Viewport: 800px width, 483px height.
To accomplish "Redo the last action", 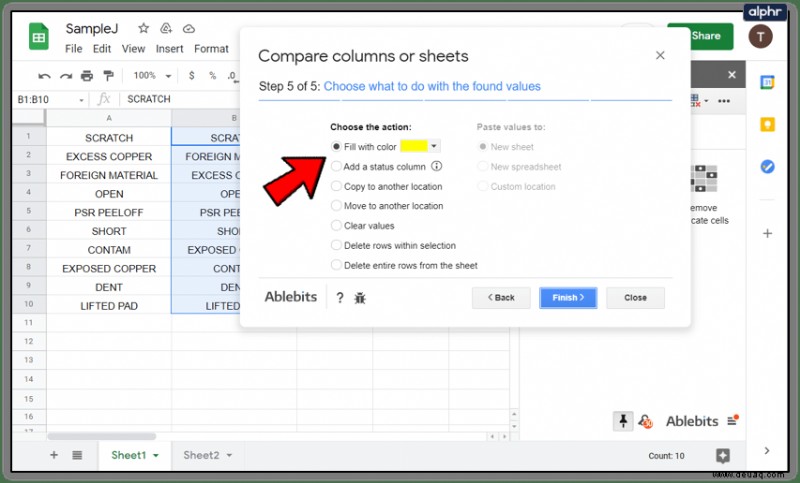I will click(66, 76).
